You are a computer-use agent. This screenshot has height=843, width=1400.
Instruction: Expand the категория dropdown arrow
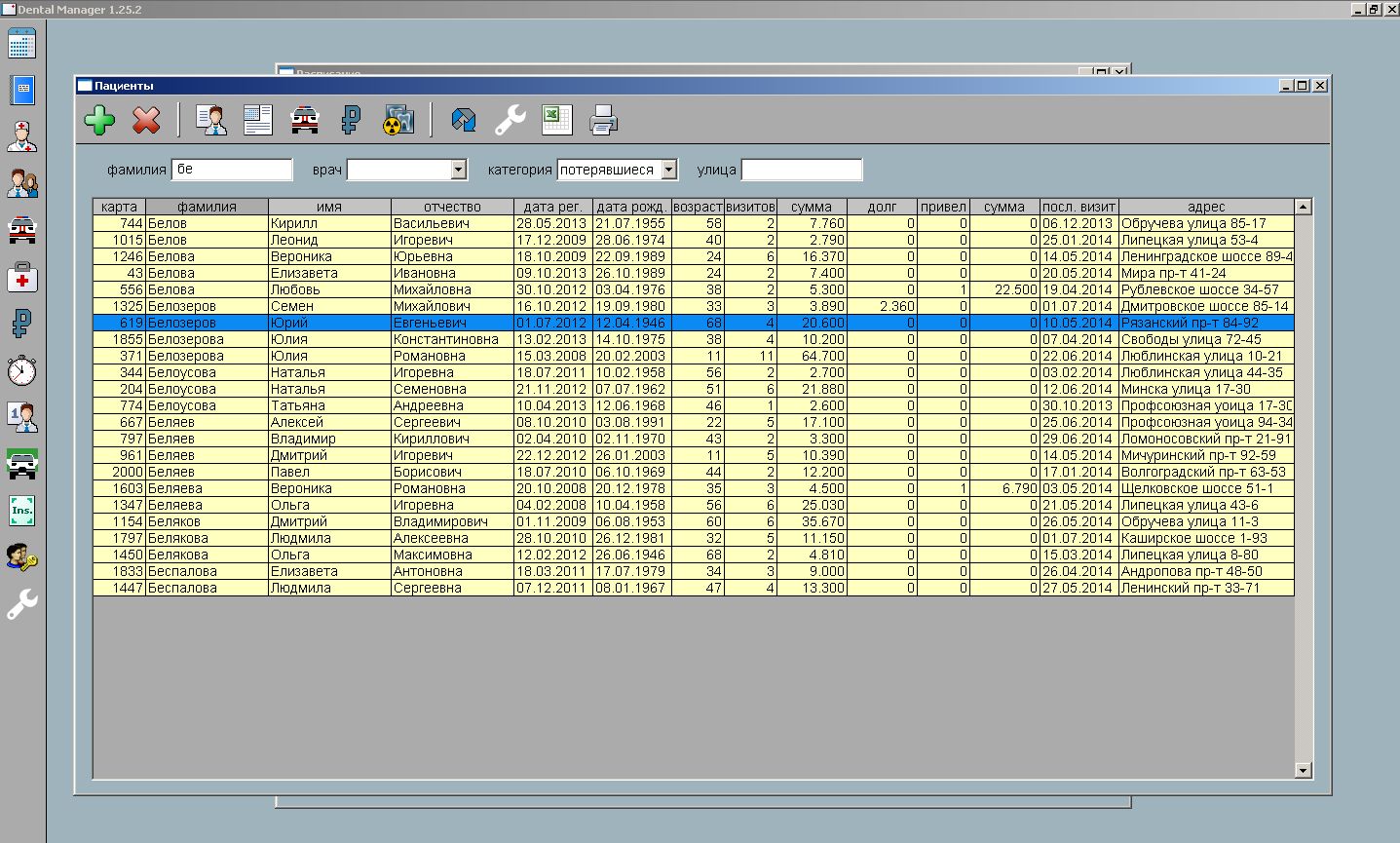point(668,170)
